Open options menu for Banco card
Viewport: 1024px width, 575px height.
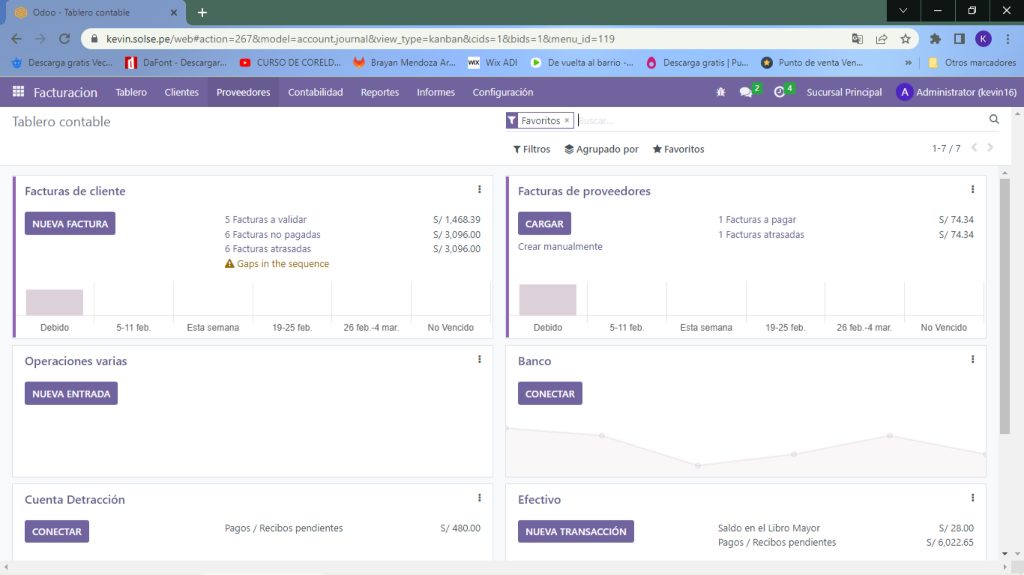pyautogui.click(x=972, y=360)
